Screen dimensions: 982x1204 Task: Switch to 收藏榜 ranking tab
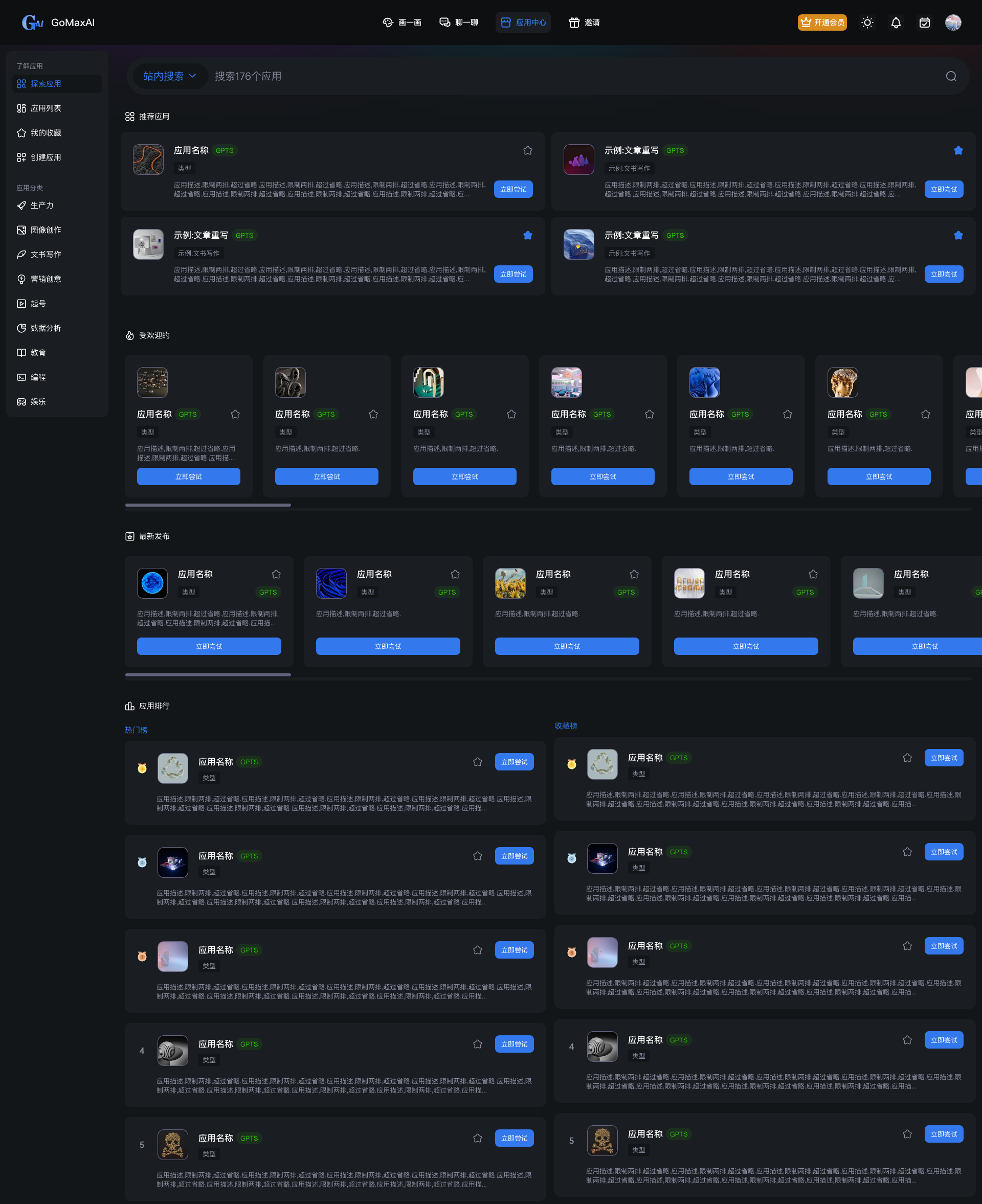click(x=565, y=725)
